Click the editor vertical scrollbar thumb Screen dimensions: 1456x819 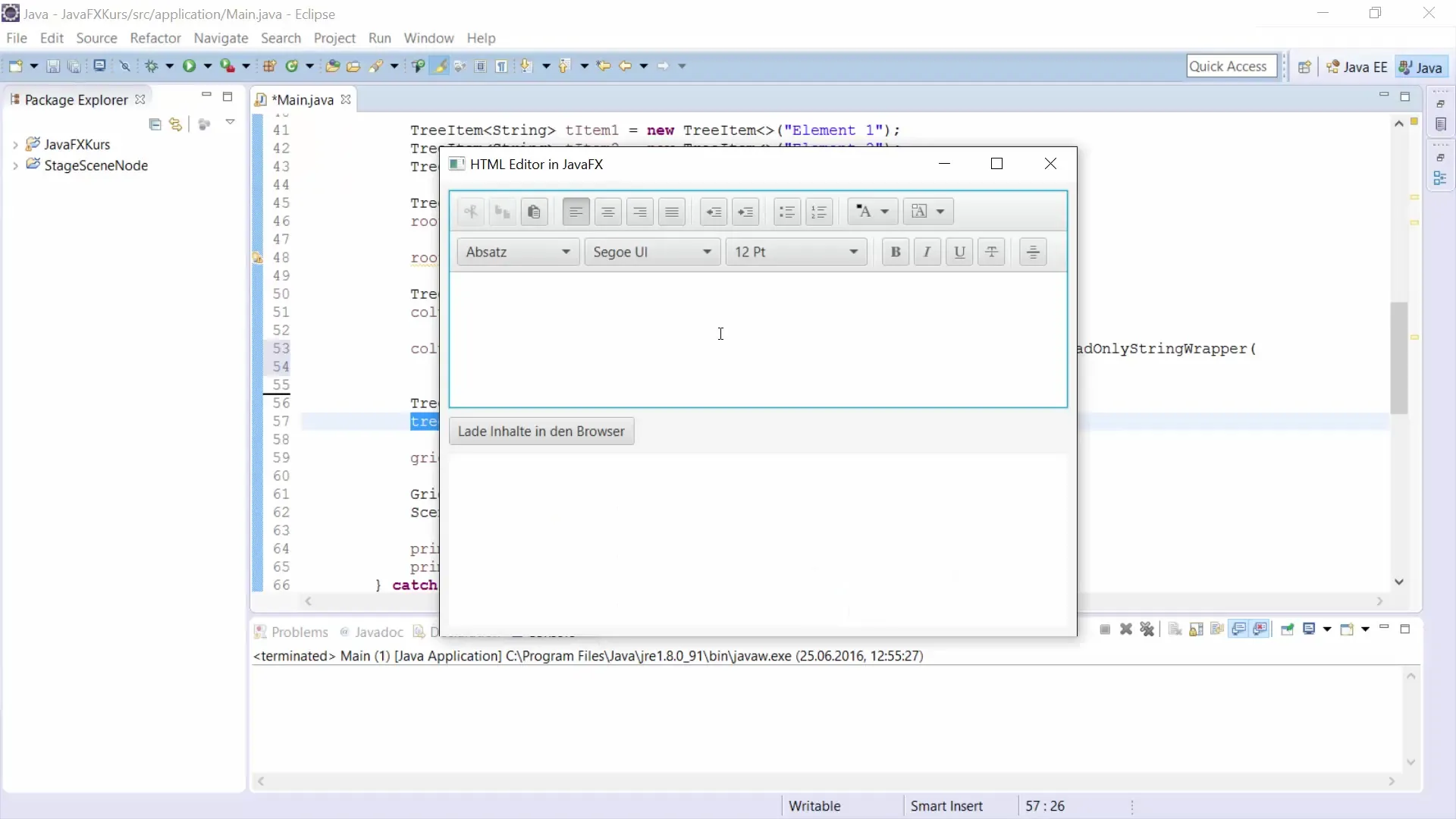click(1399, 358)
